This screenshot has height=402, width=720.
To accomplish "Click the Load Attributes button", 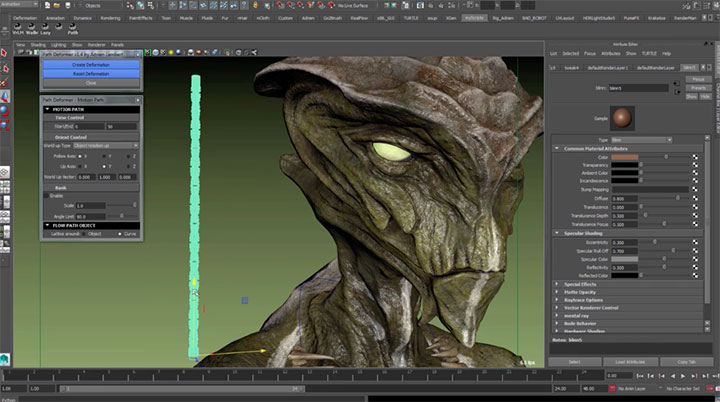I will point(630,362).
